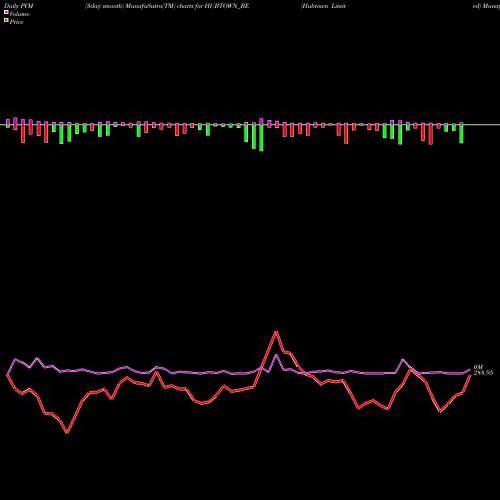Select the Price legend label
This screenshot has height=500, width=500.
pos(16,22)
